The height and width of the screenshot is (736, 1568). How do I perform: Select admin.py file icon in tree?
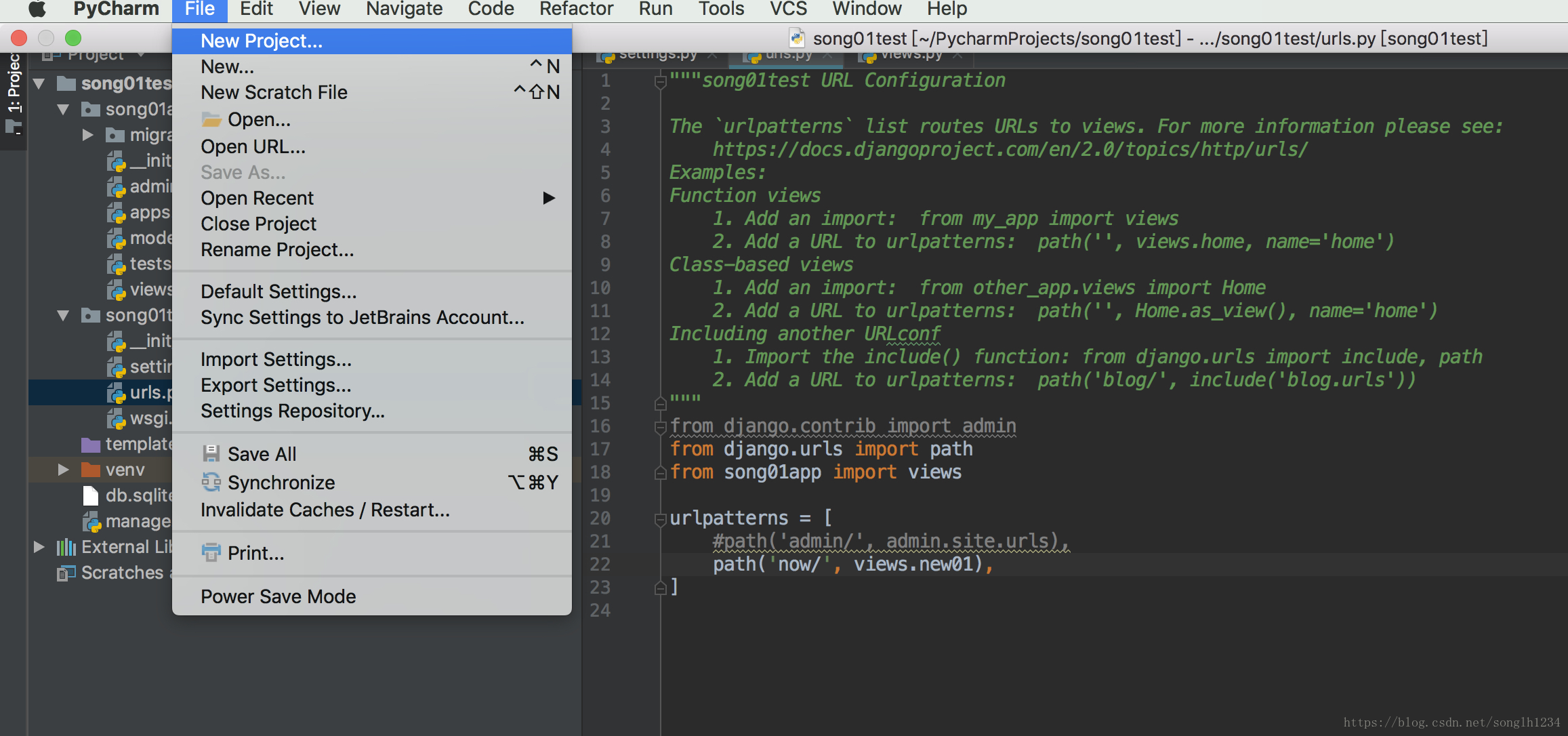click(117, 187)
